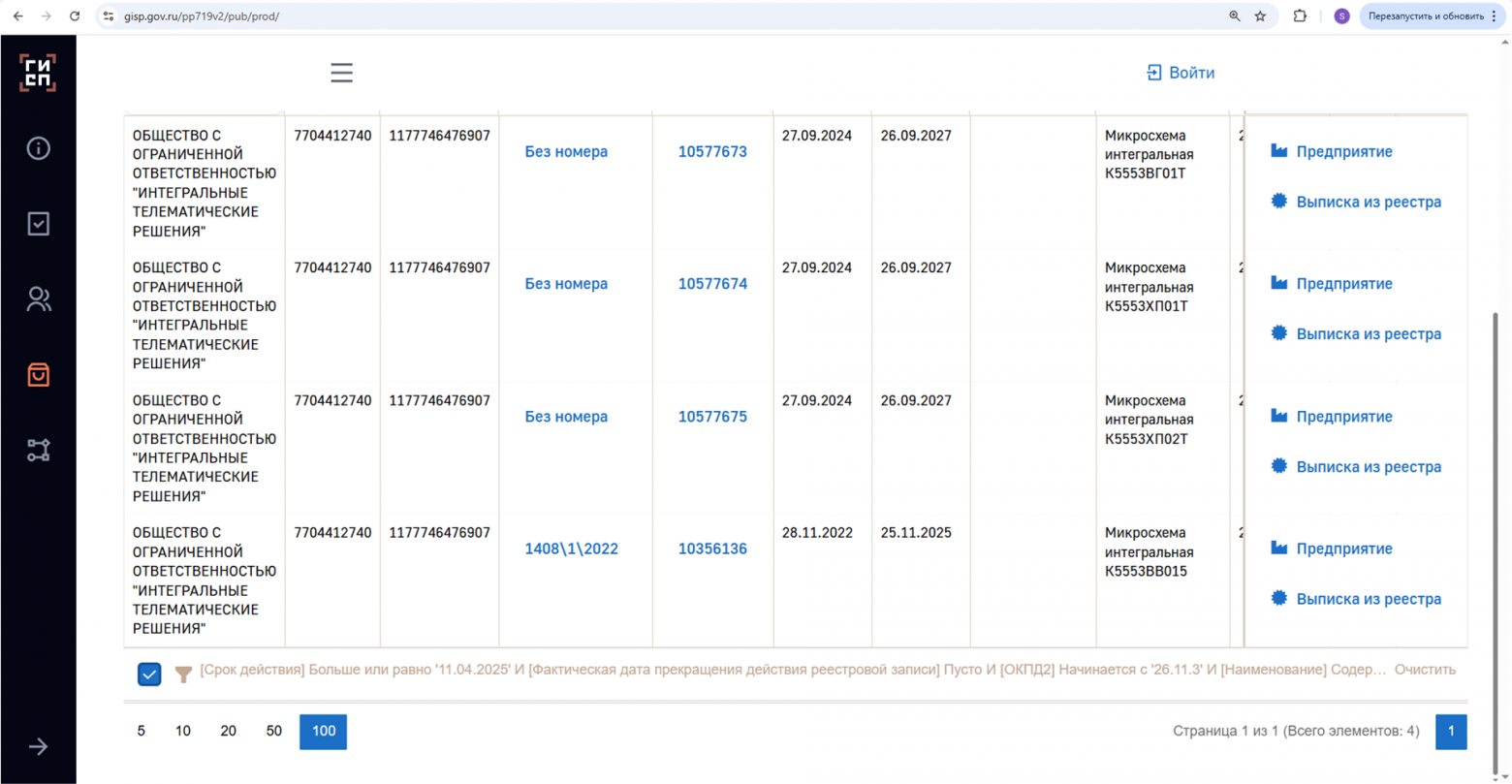Open Выписка из реестра for К5553ВВ015 row
Image resolution: width=1512 pixels, height=784 pixels.
[x=1356, y=598]
